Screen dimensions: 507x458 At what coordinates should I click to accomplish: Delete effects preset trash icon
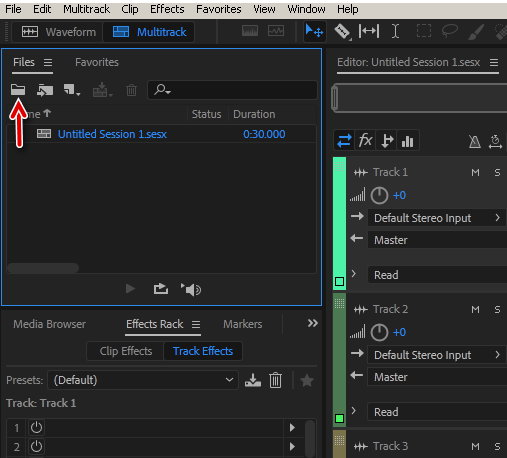point(275,380)
